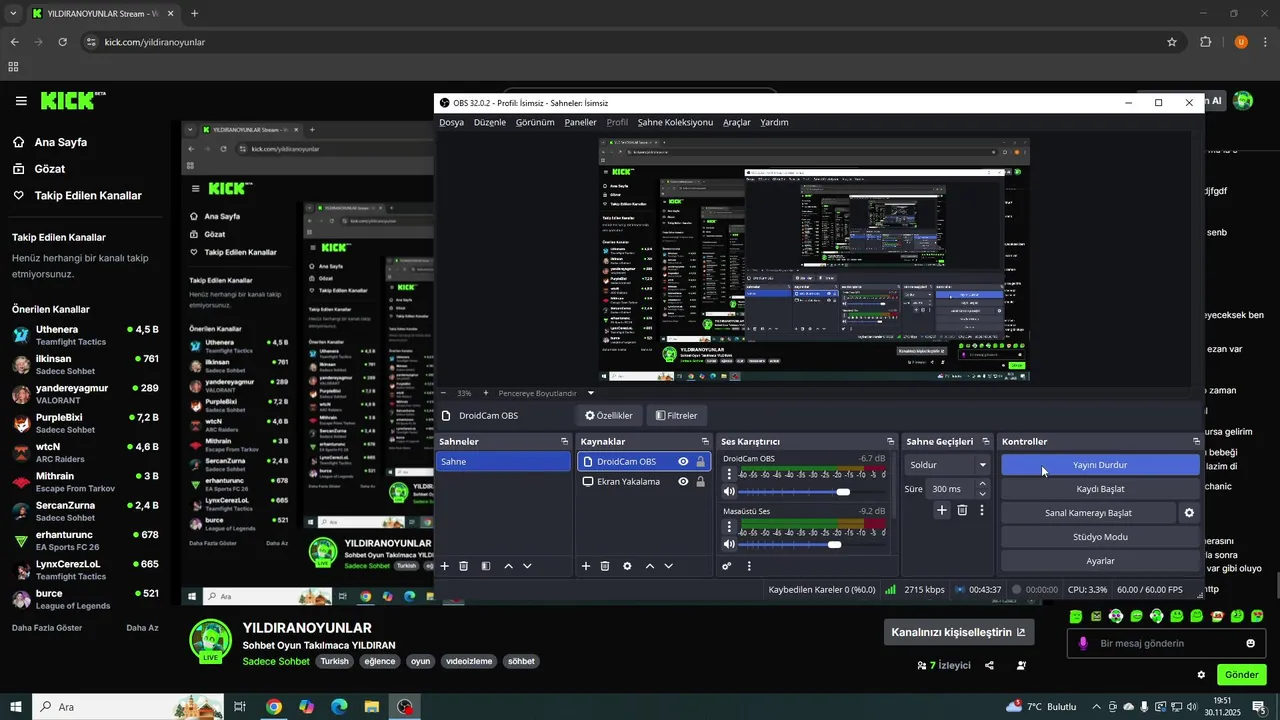Open Özellikler for selected source
The height and width of the screenshot is (720, 1280).
(x=609, y=415)
